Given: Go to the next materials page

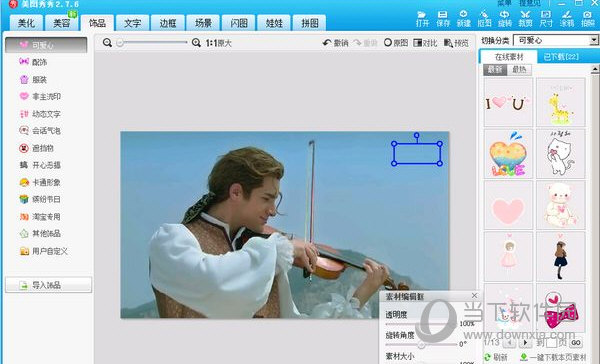Looking at the screenshot, I should click(525, 343).
